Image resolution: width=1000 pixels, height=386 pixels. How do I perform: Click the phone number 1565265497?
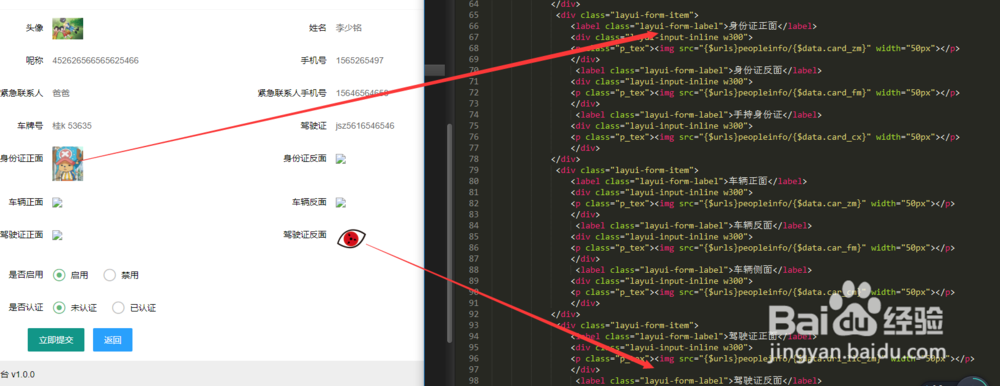pyautogui.click(x=360, y=61)
